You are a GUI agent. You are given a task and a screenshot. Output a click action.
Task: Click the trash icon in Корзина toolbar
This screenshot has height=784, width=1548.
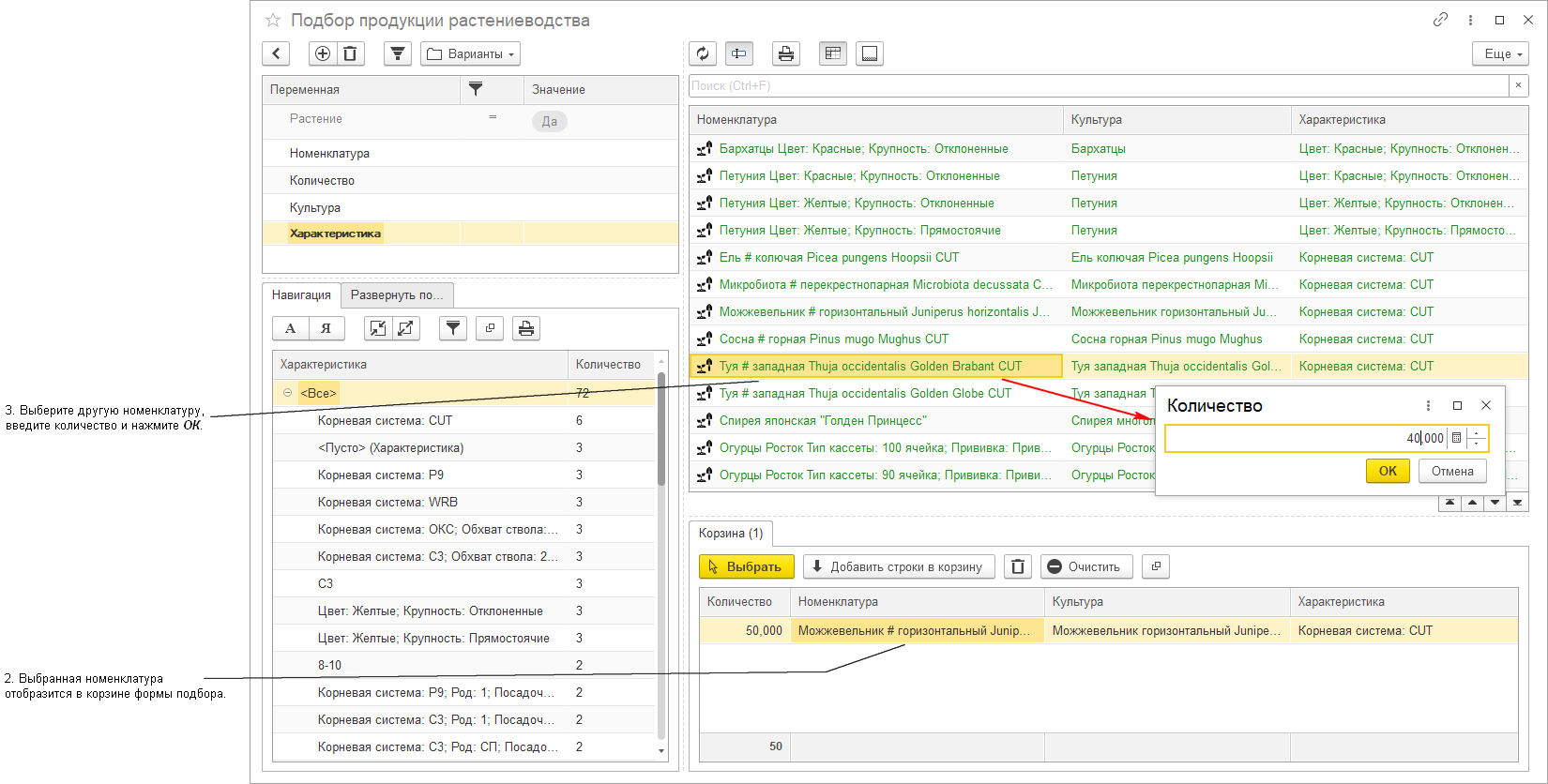(x=1018, y=566)
